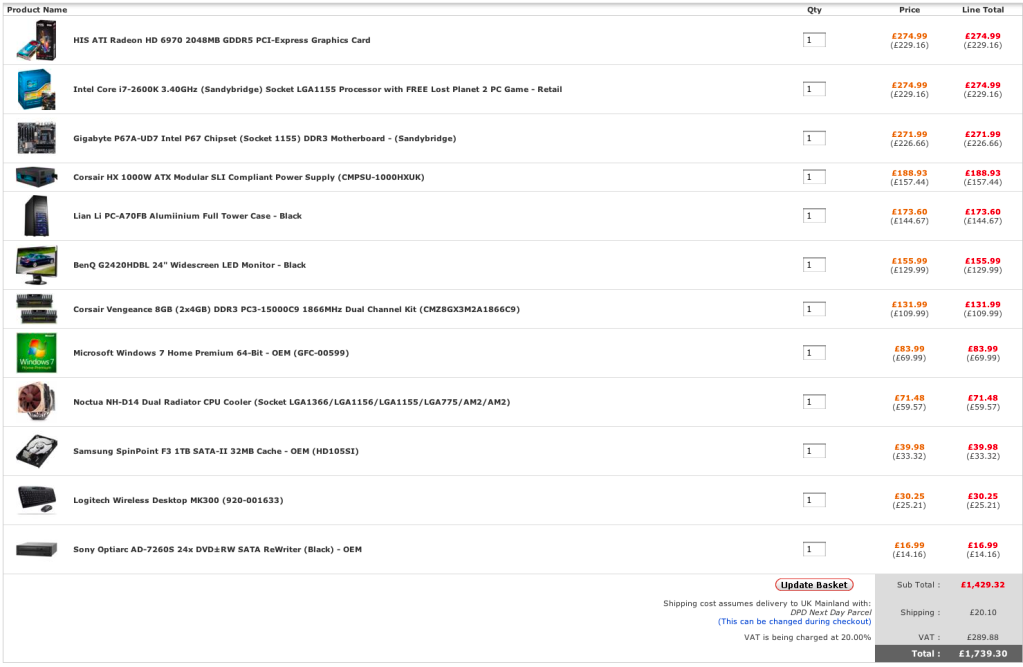Click the quantity box for Intel Core i7-2600K
Screen dimensions: 1023x667
coord(814,89)
